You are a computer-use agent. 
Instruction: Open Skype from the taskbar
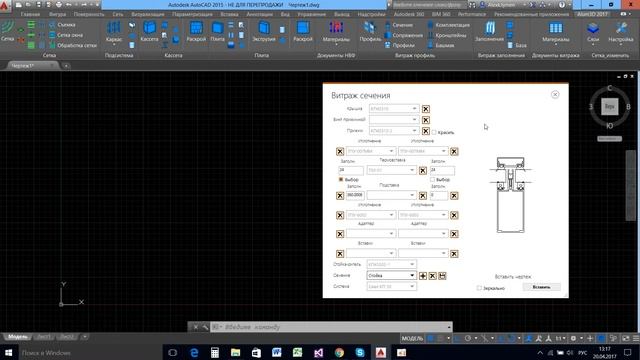pos(360,352)
